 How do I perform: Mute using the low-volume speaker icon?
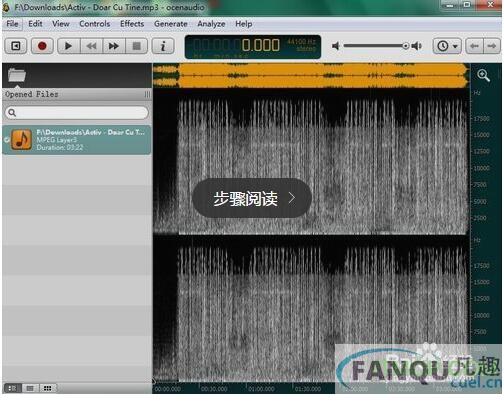[336, 46]
